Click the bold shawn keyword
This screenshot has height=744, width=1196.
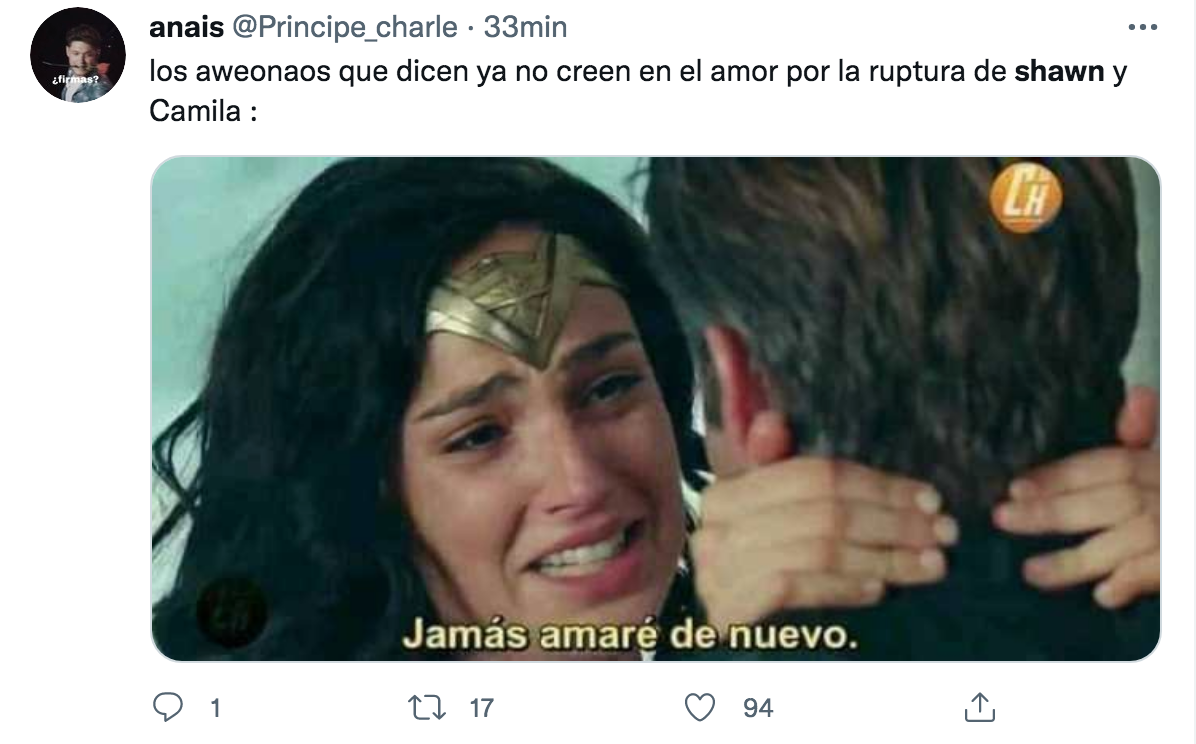coord(1059,71)
